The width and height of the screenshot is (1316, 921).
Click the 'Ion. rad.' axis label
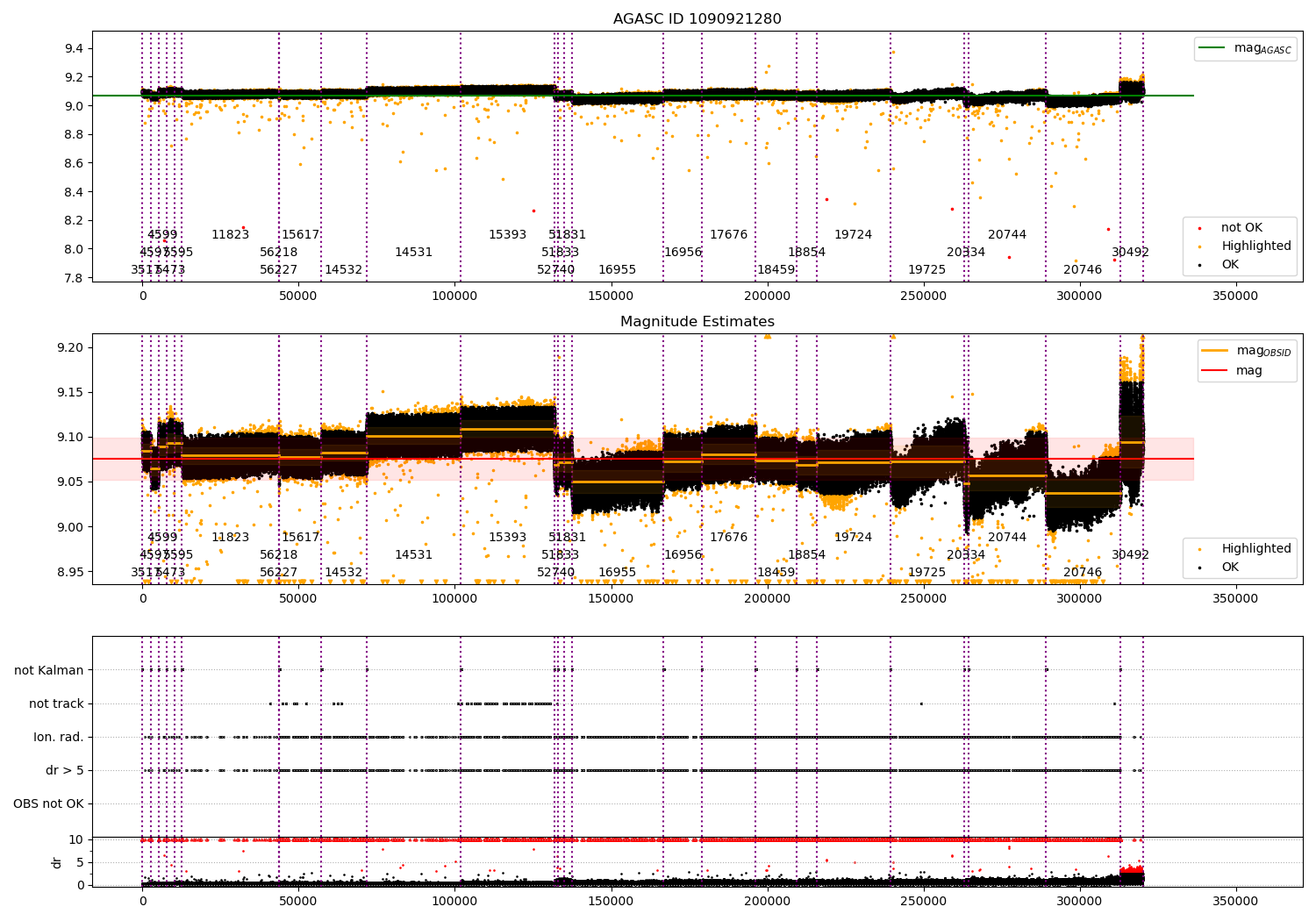click(x=59, y=737)
